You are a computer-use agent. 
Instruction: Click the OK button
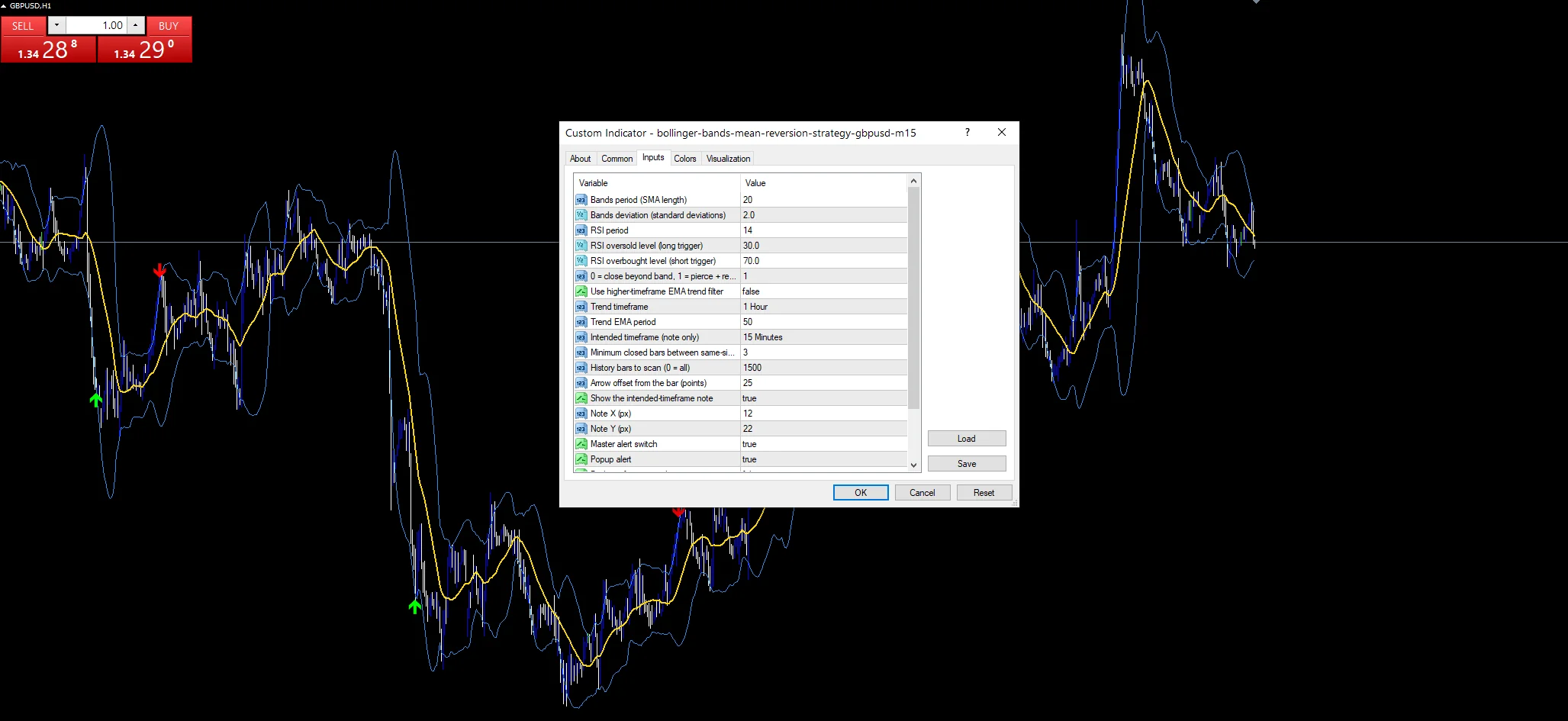pyautogui.click(x=861, y=493)
